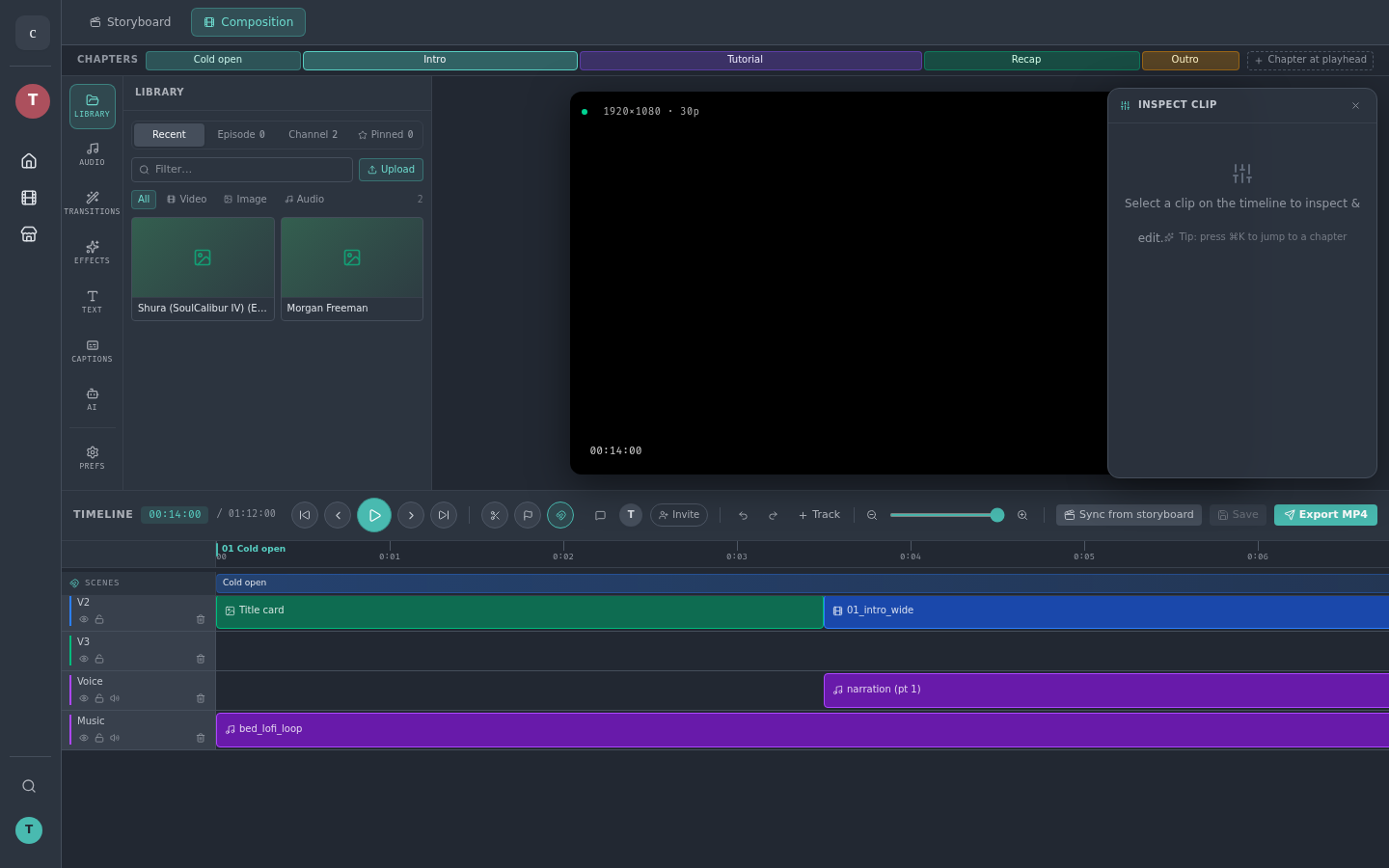Undo the last timeline action
The width and height of the screenshot is (1389, 868).
743,515
